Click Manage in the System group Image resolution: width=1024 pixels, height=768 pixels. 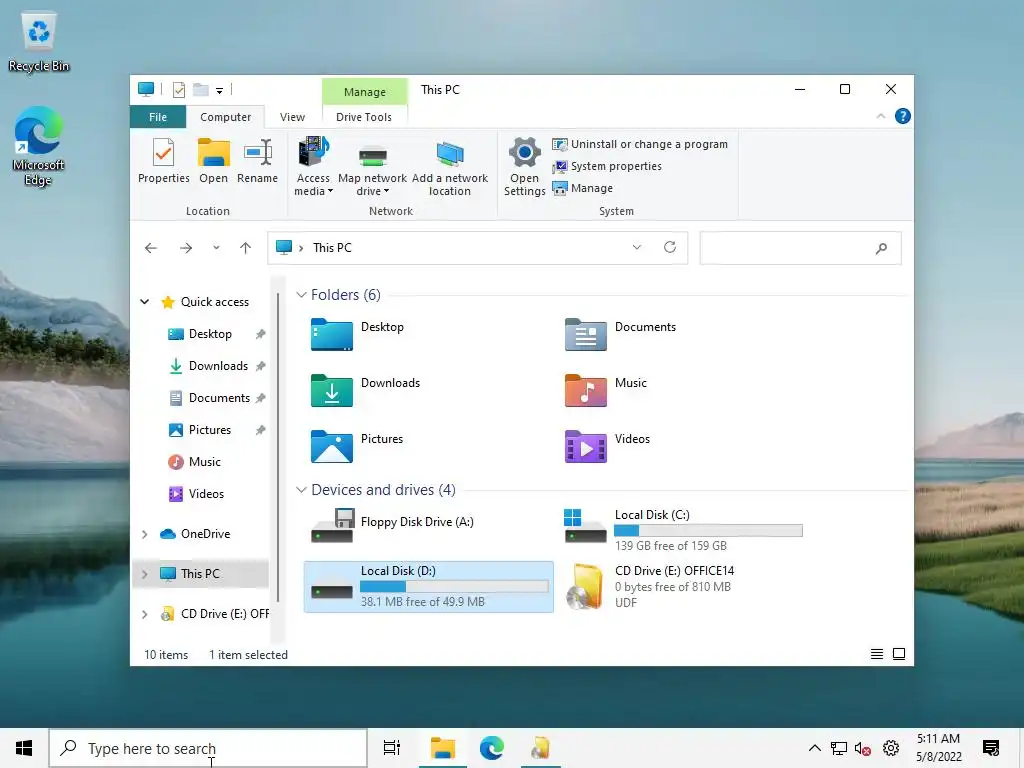(x=583, y=188)
